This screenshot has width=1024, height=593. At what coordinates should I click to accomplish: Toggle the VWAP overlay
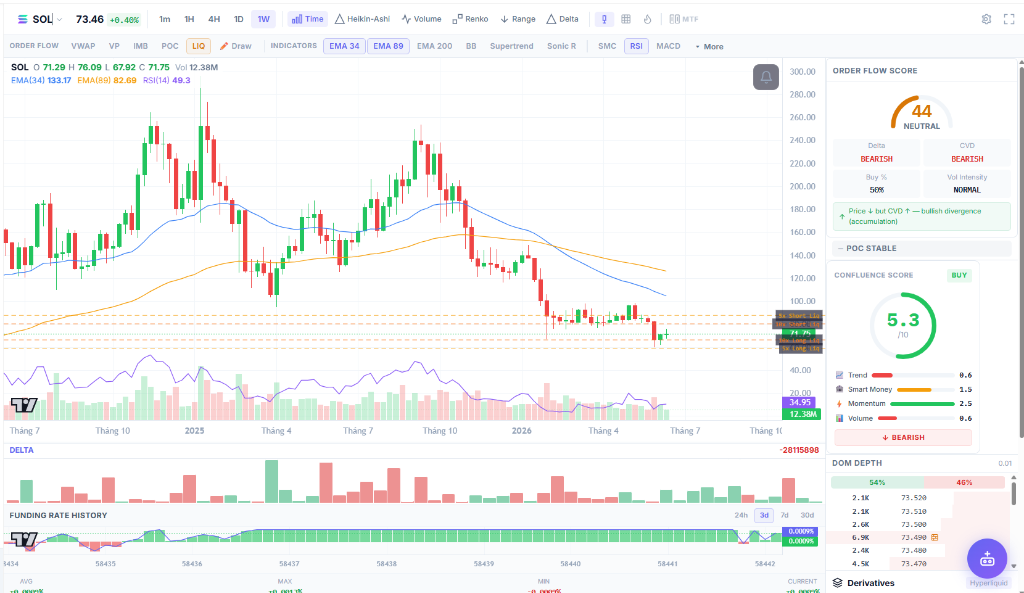83,46
